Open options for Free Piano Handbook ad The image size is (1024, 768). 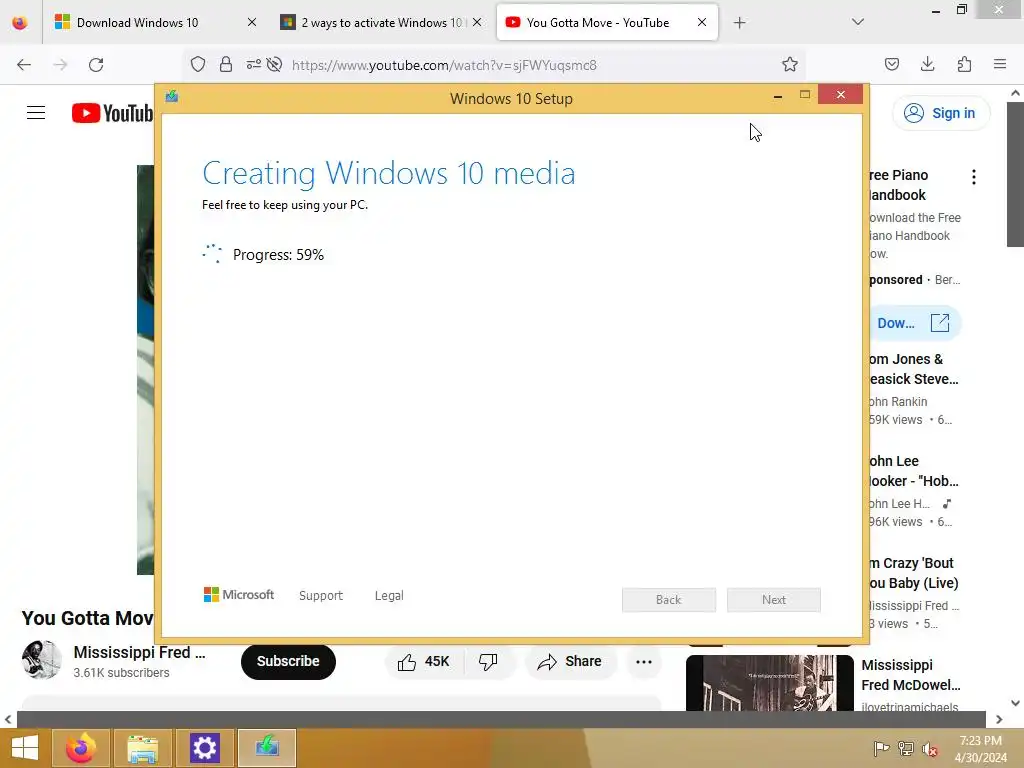[x=974, y=177]
